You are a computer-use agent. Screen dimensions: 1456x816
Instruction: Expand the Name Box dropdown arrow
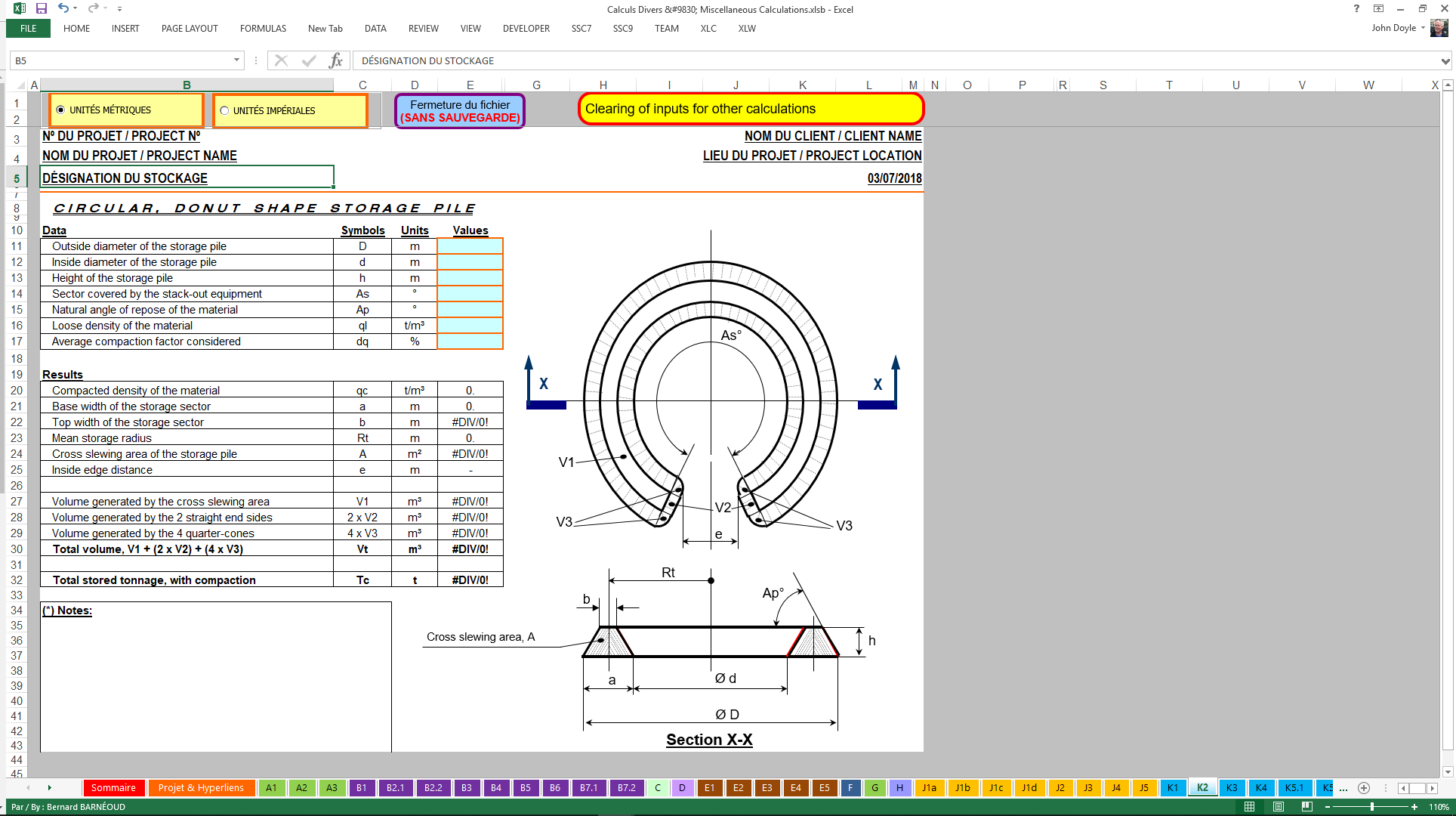(x=236, y=60)
